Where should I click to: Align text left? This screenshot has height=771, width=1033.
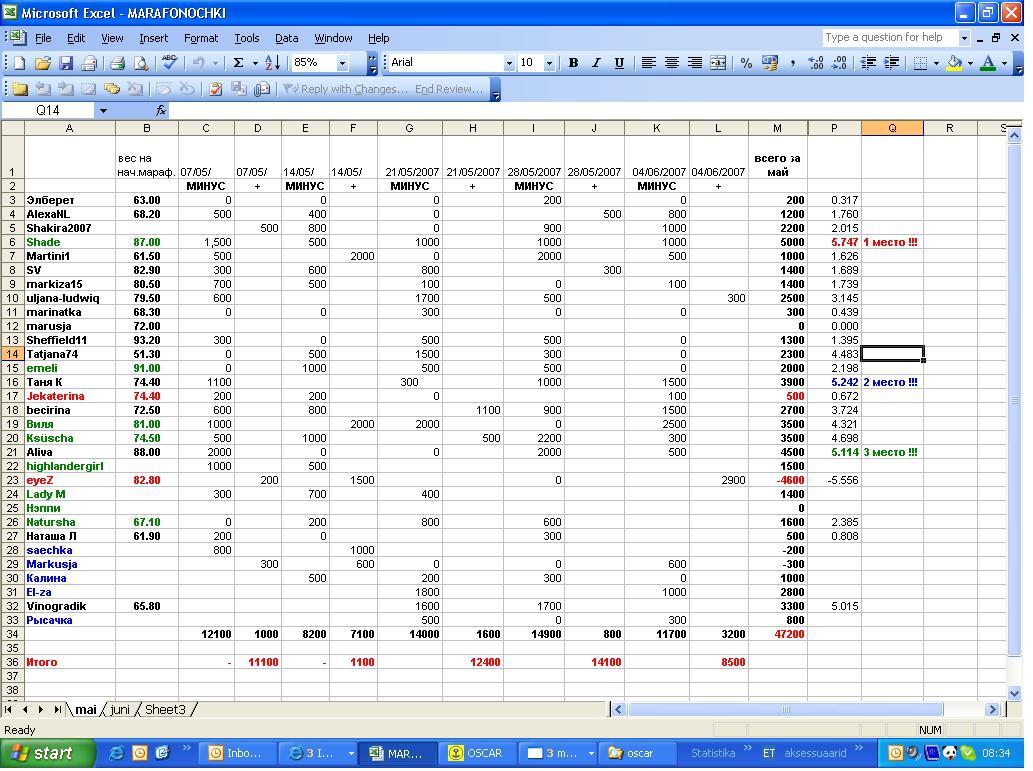pos(648,63)
